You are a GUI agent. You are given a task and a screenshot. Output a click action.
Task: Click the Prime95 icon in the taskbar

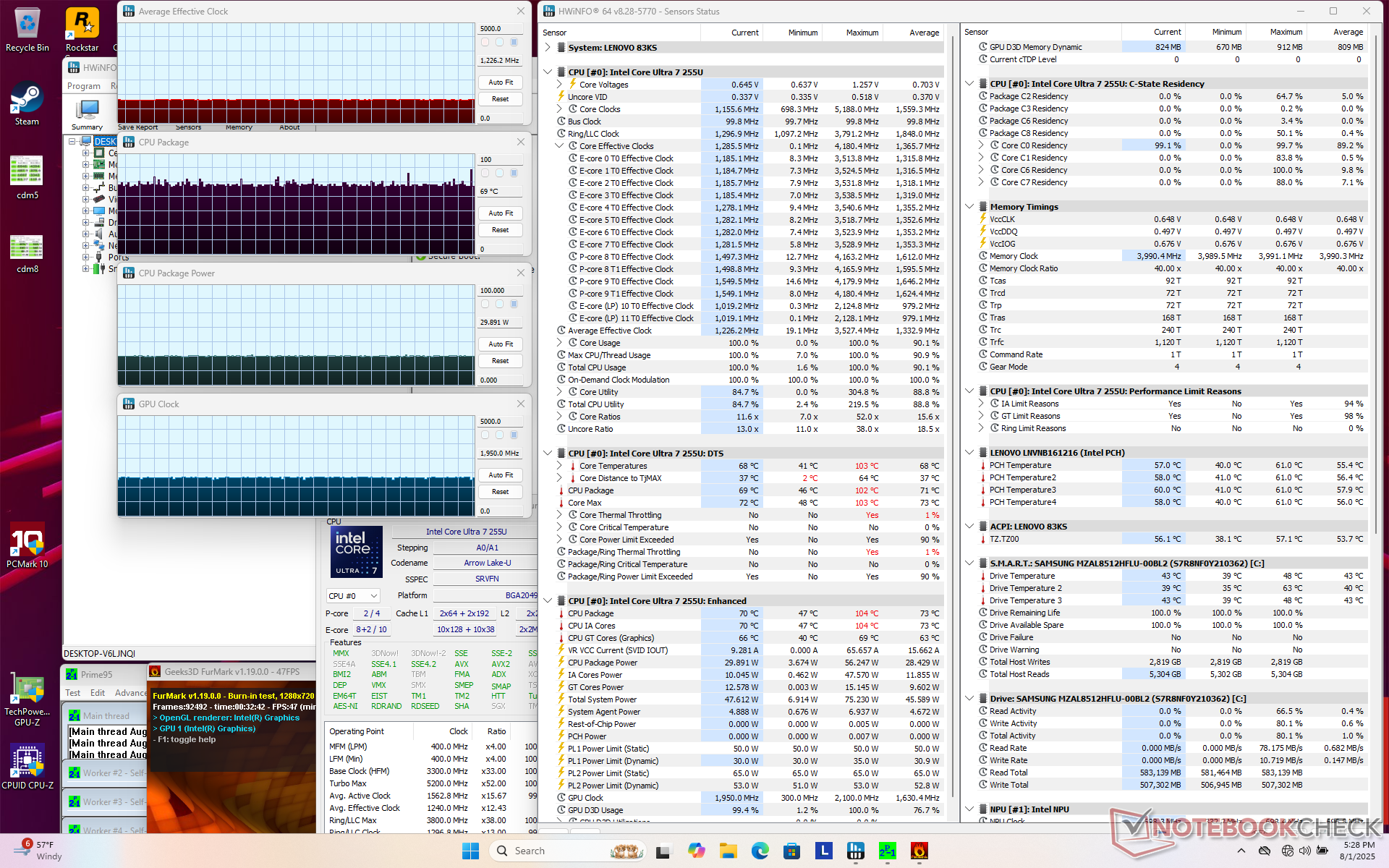click(887, 851)
